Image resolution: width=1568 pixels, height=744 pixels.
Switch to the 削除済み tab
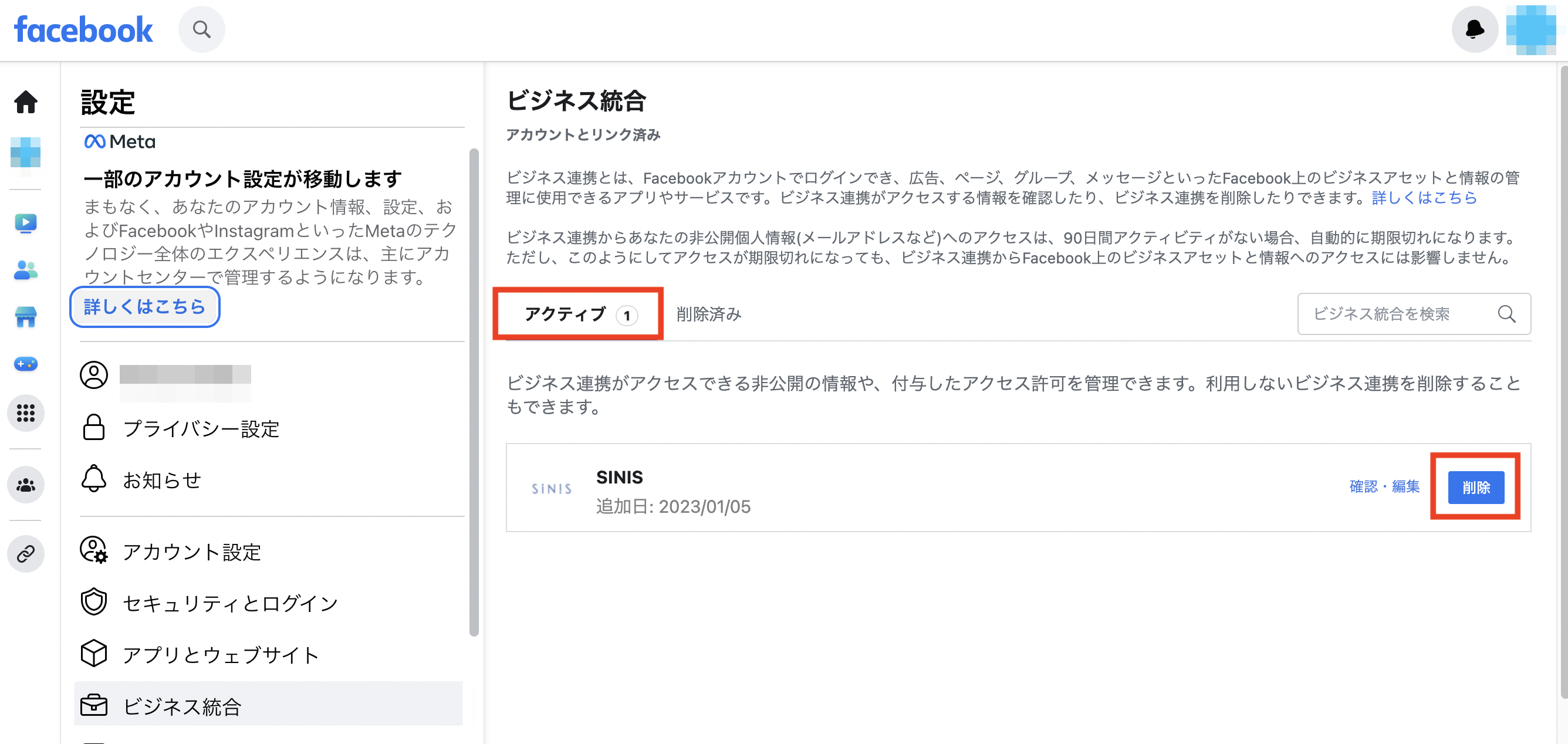(708, 314)
